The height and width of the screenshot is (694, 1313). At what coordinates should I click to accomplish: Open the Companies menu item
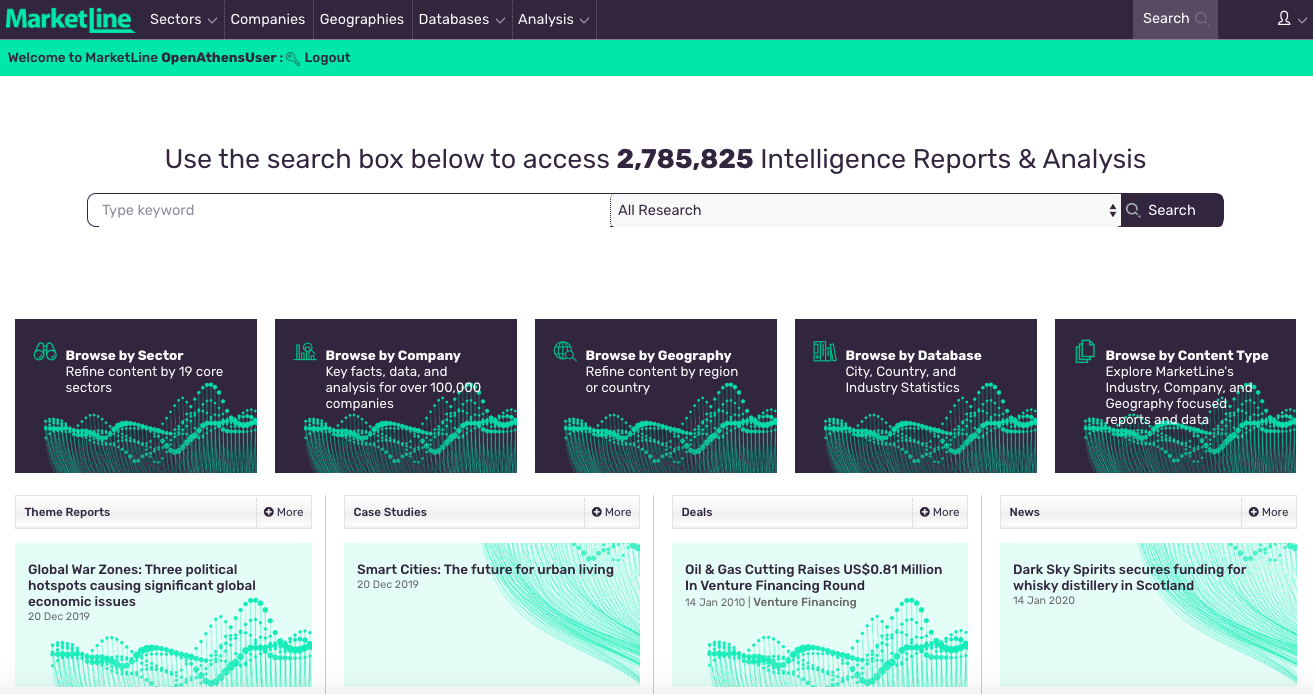(x=267, y=19)
